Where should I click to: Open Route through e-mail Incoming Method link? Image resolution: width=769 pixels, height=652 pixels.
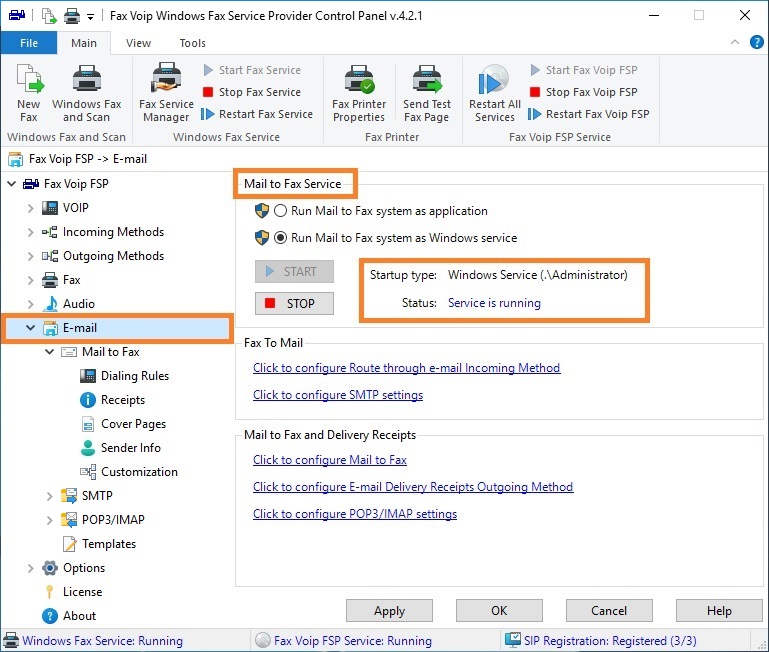407,368
